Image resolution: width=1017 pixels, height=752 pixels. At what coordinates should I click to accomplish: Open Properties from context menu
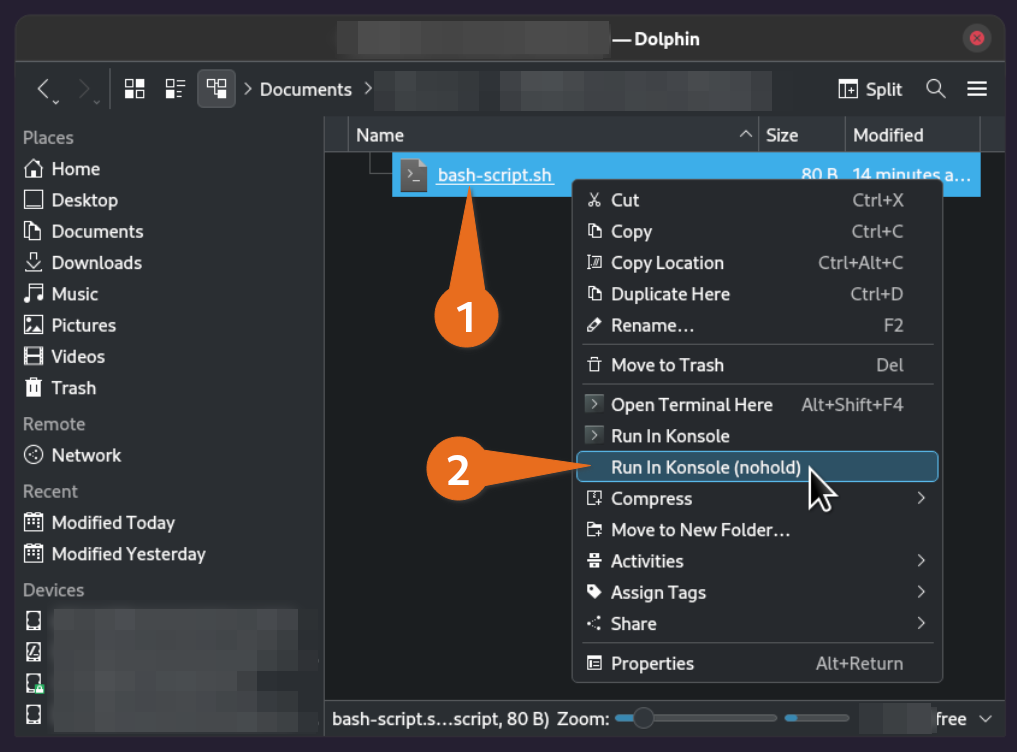756,664
